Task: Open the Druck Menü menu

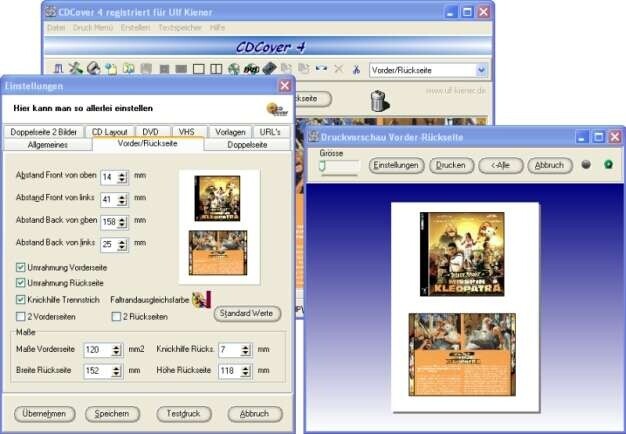Action: pyautogui.click(x=93, y=28)
